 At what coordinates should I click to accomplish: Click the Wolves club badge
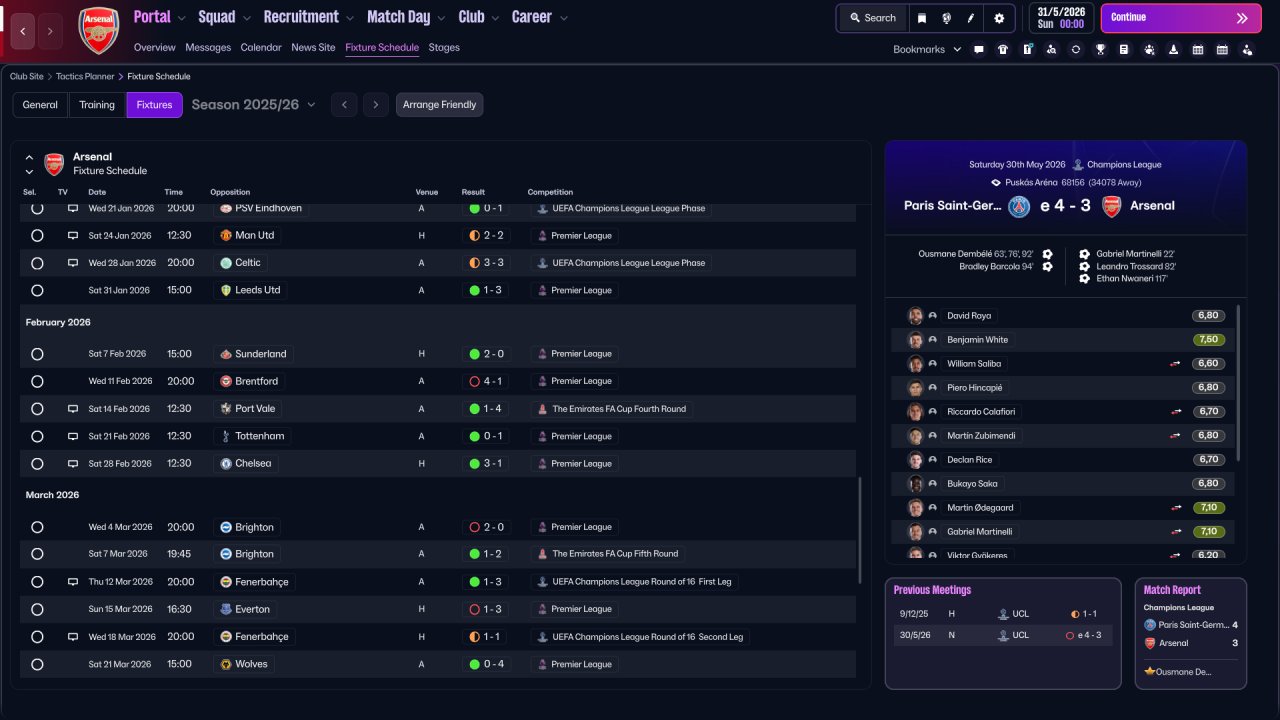[226, 664]
